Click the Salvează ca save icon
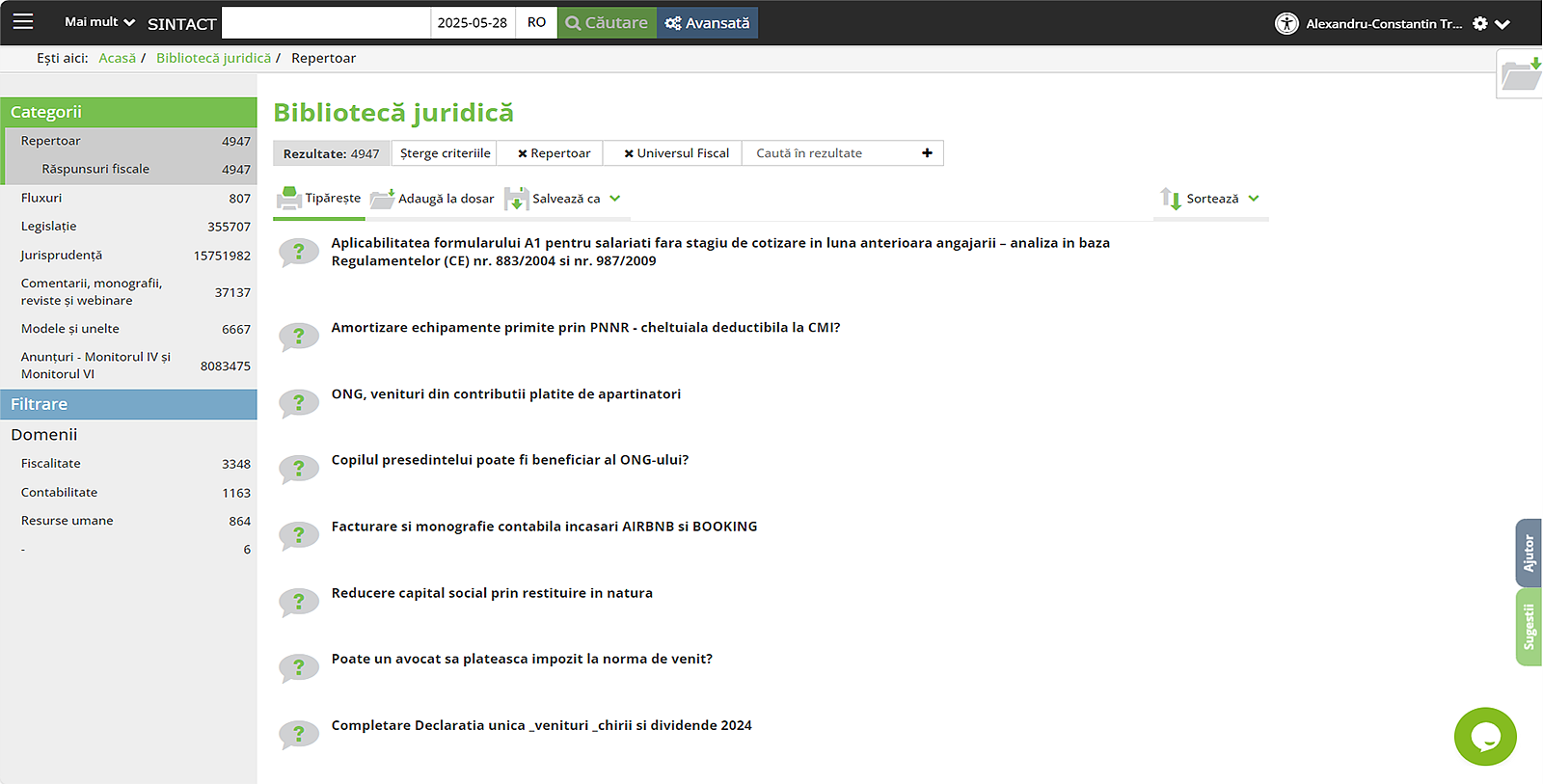 pos(517,199)
